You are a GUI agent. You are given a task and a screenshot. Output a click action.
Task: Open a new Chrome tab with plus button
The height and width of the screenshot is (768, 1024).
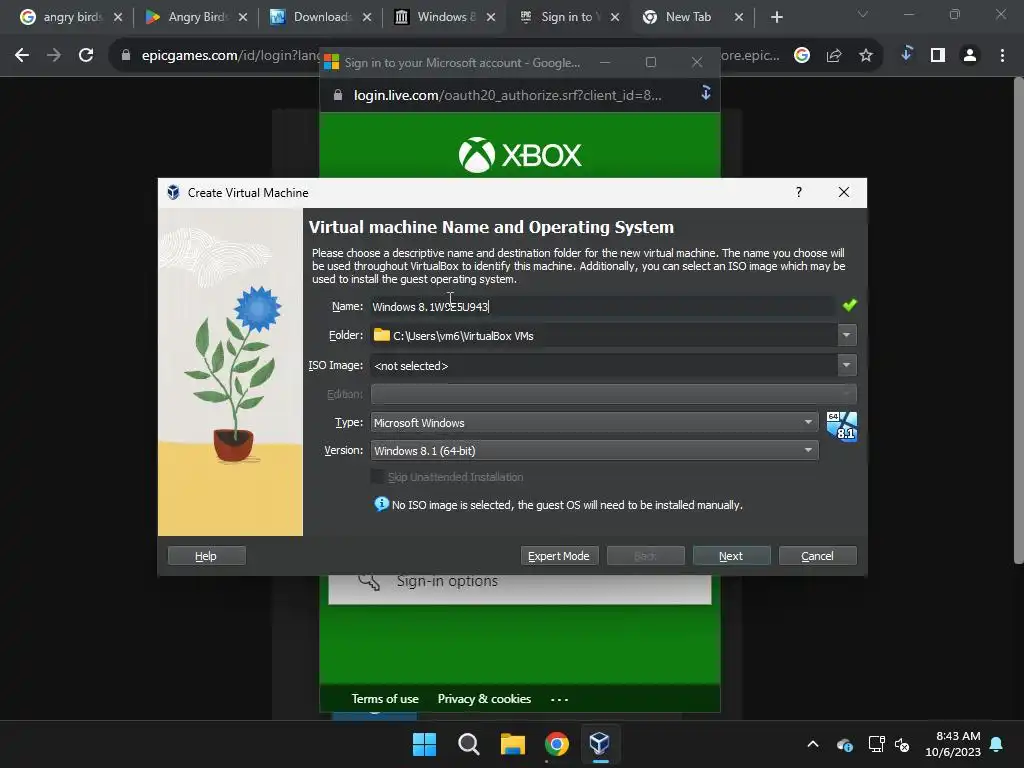point(776,17)
